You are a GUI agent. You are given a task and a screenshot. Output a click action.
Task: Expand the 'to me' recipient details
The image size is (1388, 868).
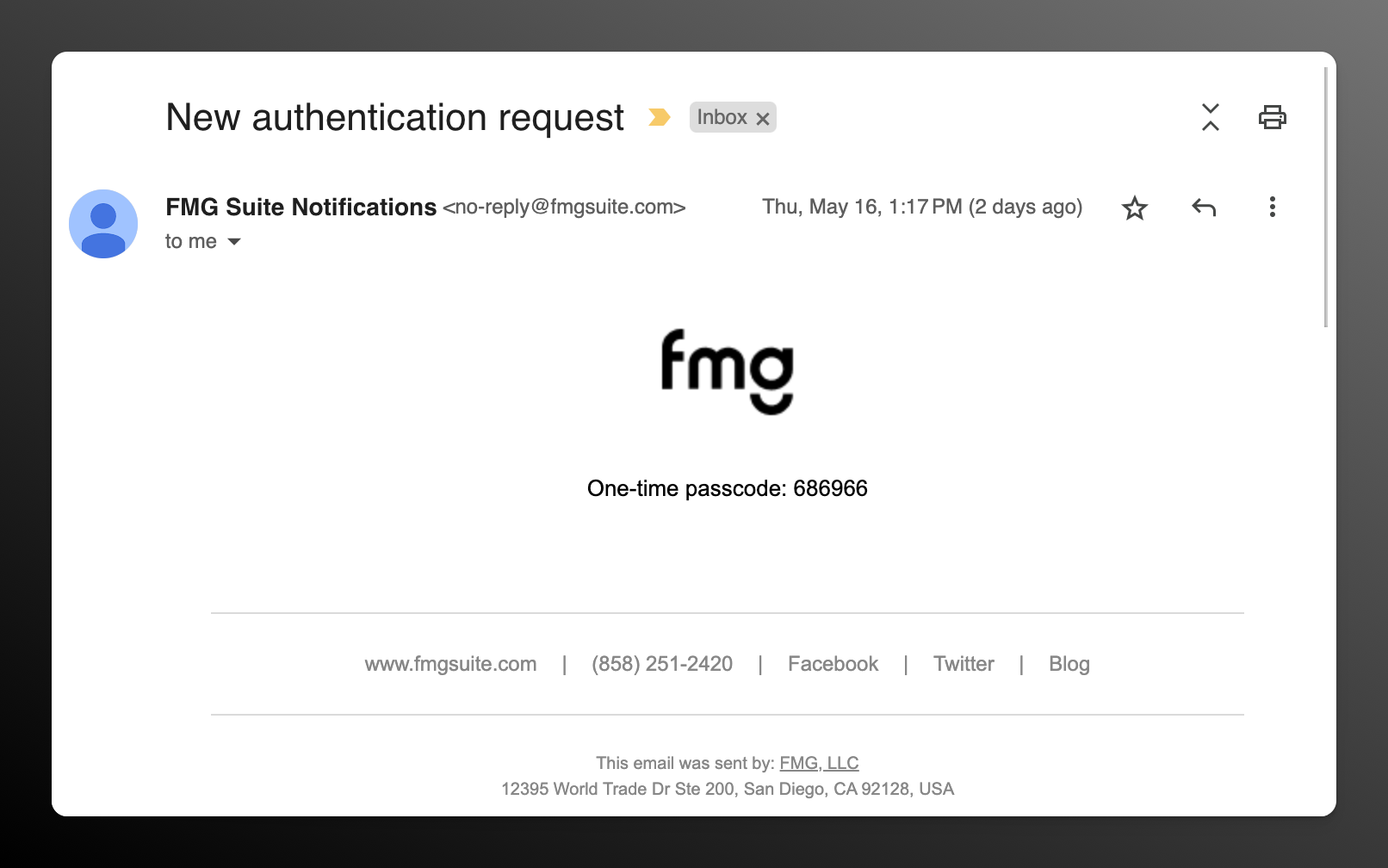click(x=189, y=241)
